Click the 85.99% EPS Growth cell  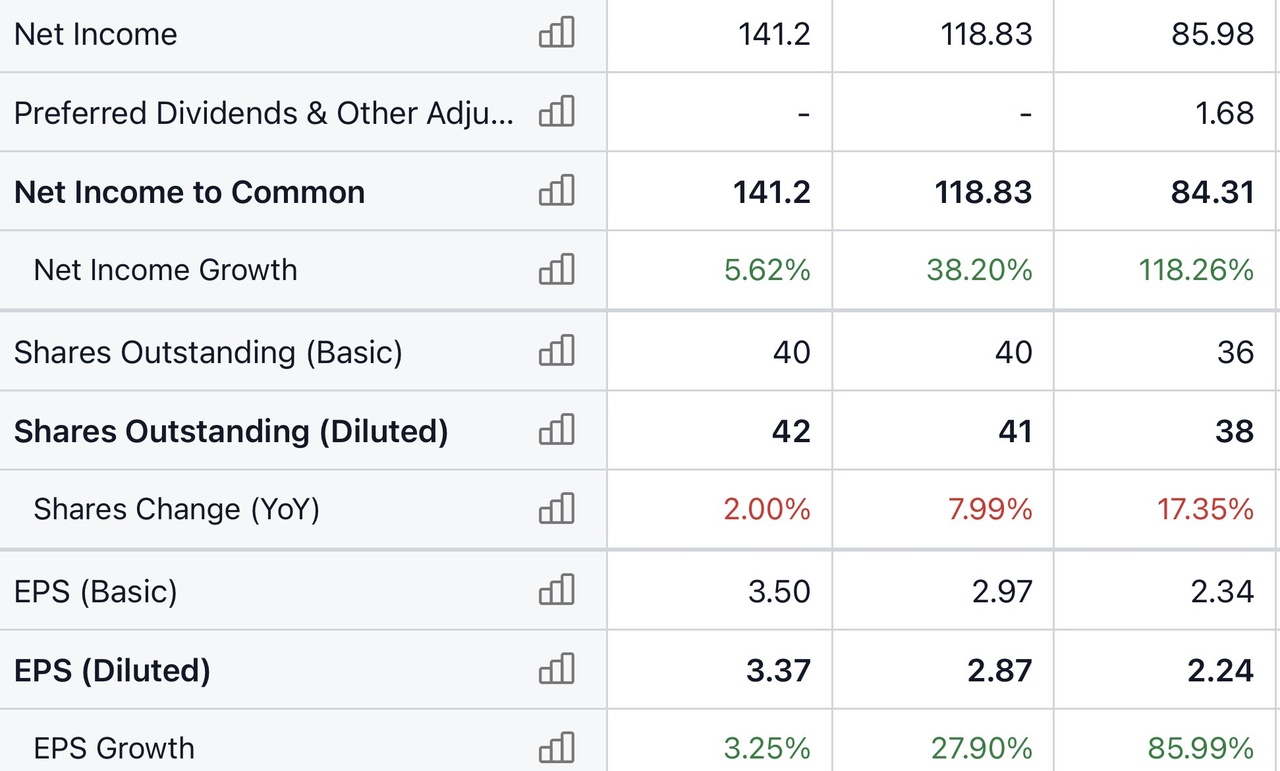pyautogui.click(x=1200, y=748)
